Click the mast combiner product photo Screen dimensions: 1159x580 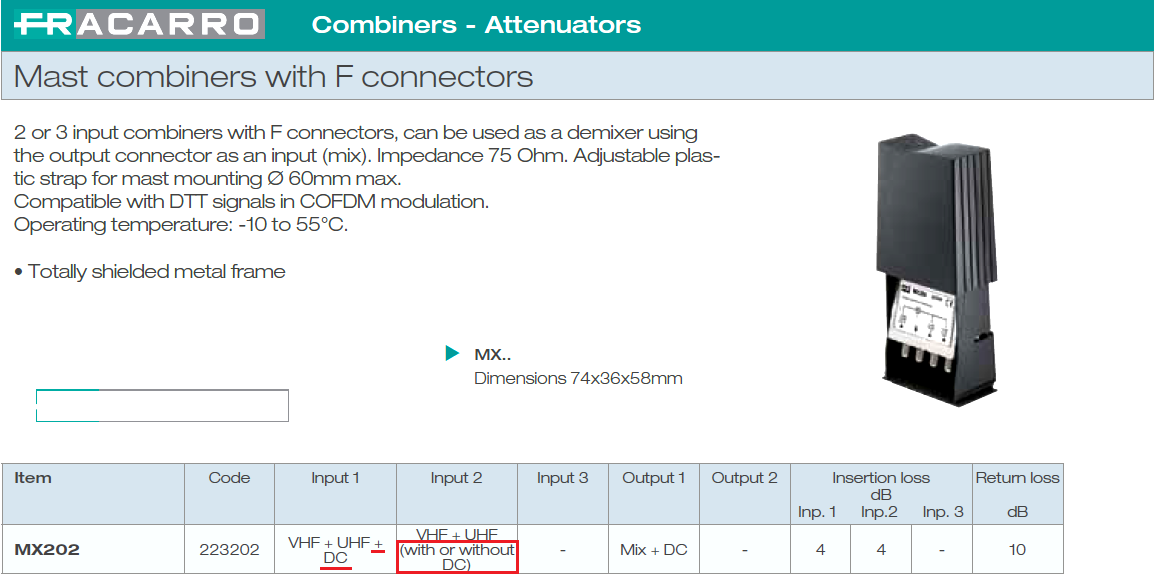[935, 270]
